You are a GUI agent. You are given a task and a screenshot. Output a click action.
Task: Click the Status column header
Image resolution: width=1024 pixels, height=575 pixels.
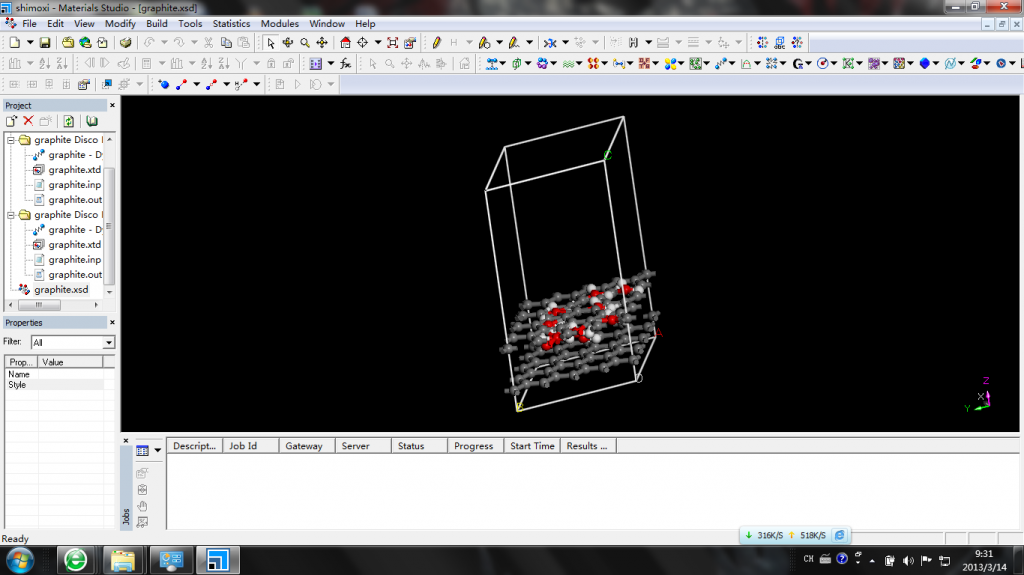(x=419, y=446)
